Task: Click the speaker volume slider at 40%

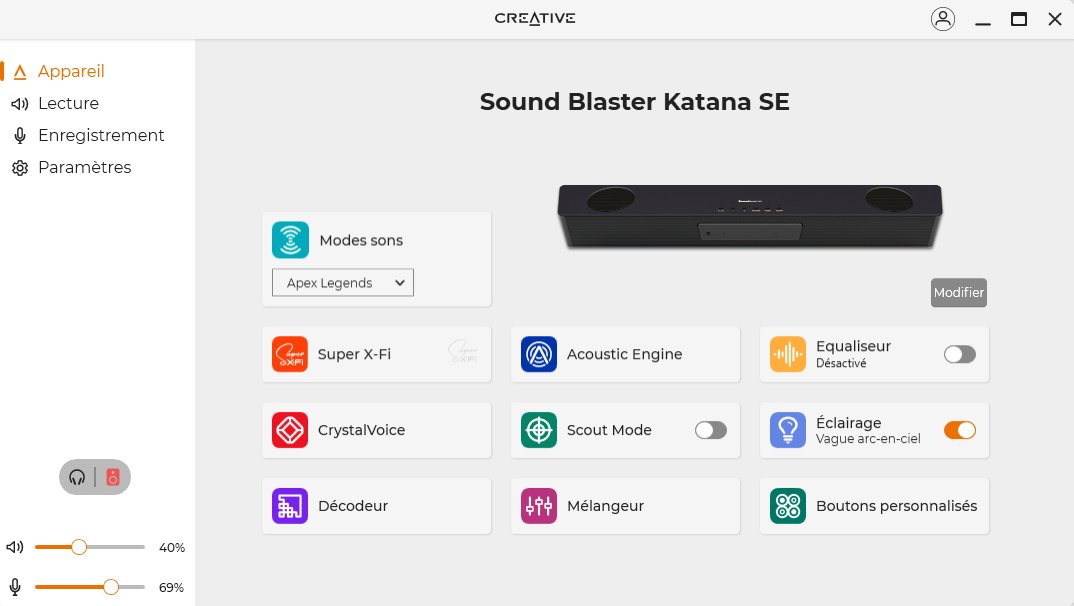Action: tap(79, 547)
